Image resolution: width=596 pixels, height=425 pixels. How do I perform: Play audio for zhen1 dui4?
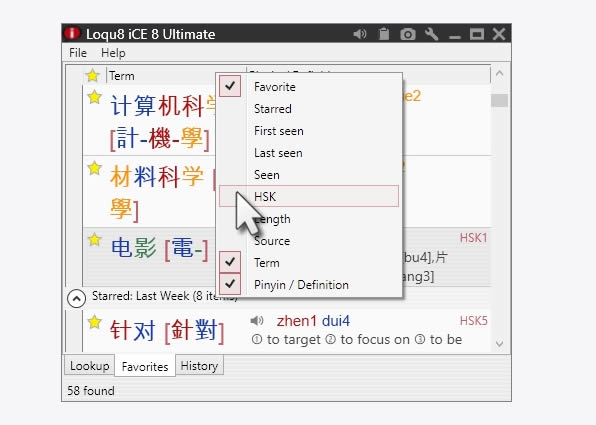257,321
